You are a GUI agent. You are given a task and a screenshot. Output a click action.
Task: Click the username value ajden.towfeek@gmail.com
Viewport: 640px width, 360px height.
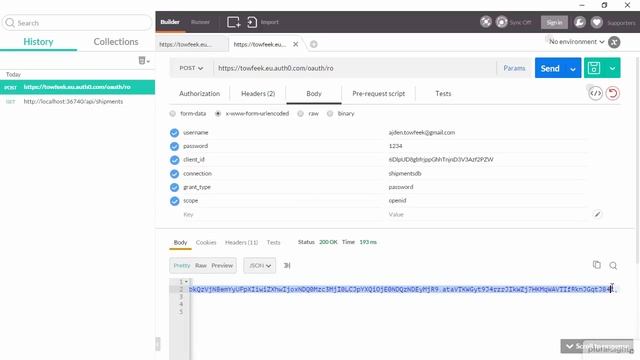(x=422, y=133)
